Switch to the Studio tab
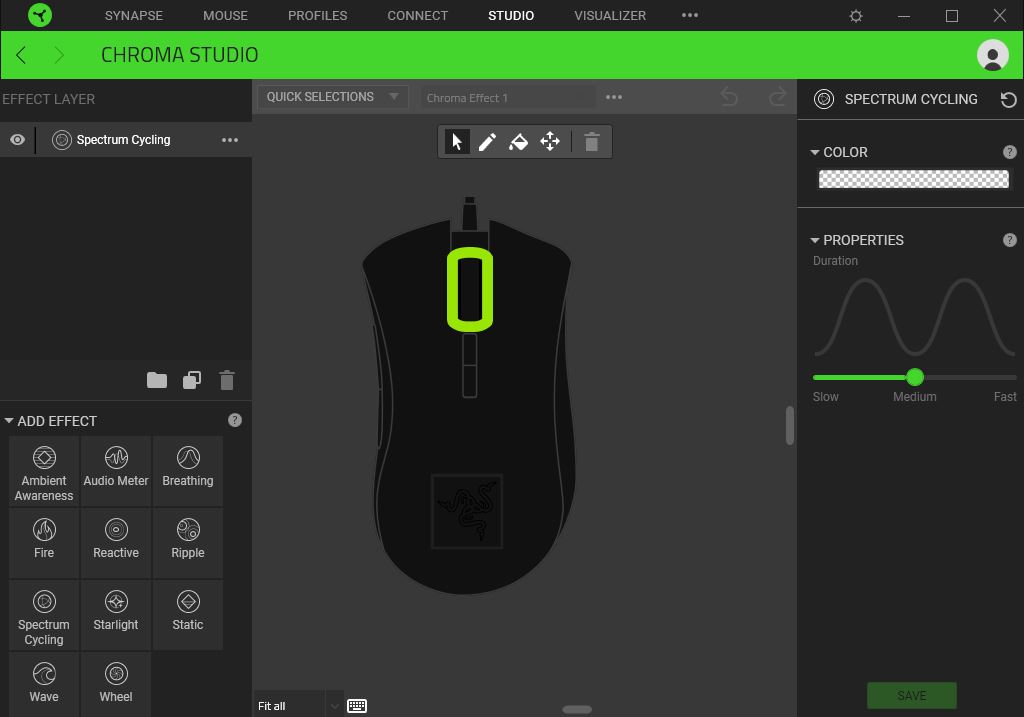This screenshot has width=1024, height=717. [511, 16]
